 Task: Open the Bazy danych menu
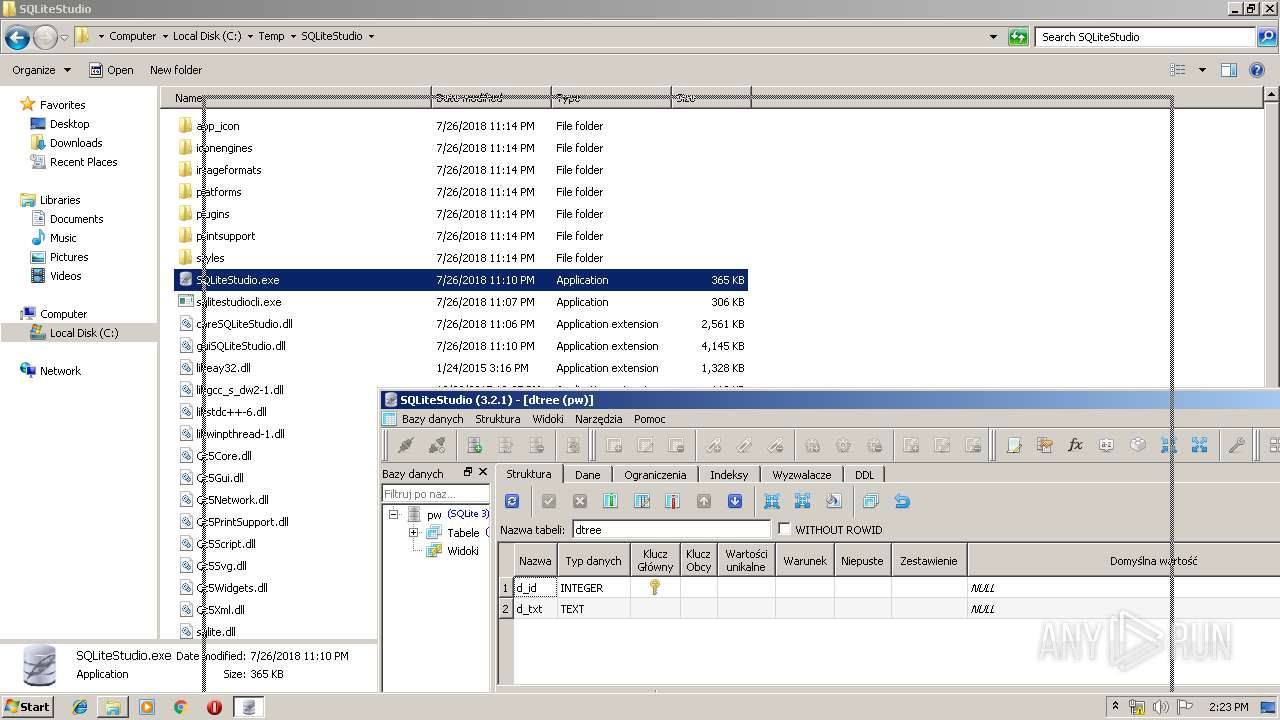click(432, 419)
